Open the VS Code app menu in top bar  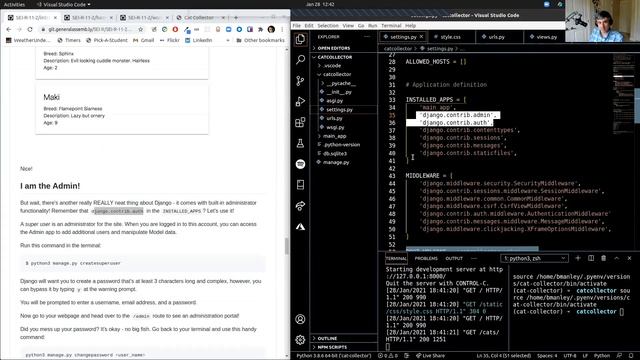point(64,4)
